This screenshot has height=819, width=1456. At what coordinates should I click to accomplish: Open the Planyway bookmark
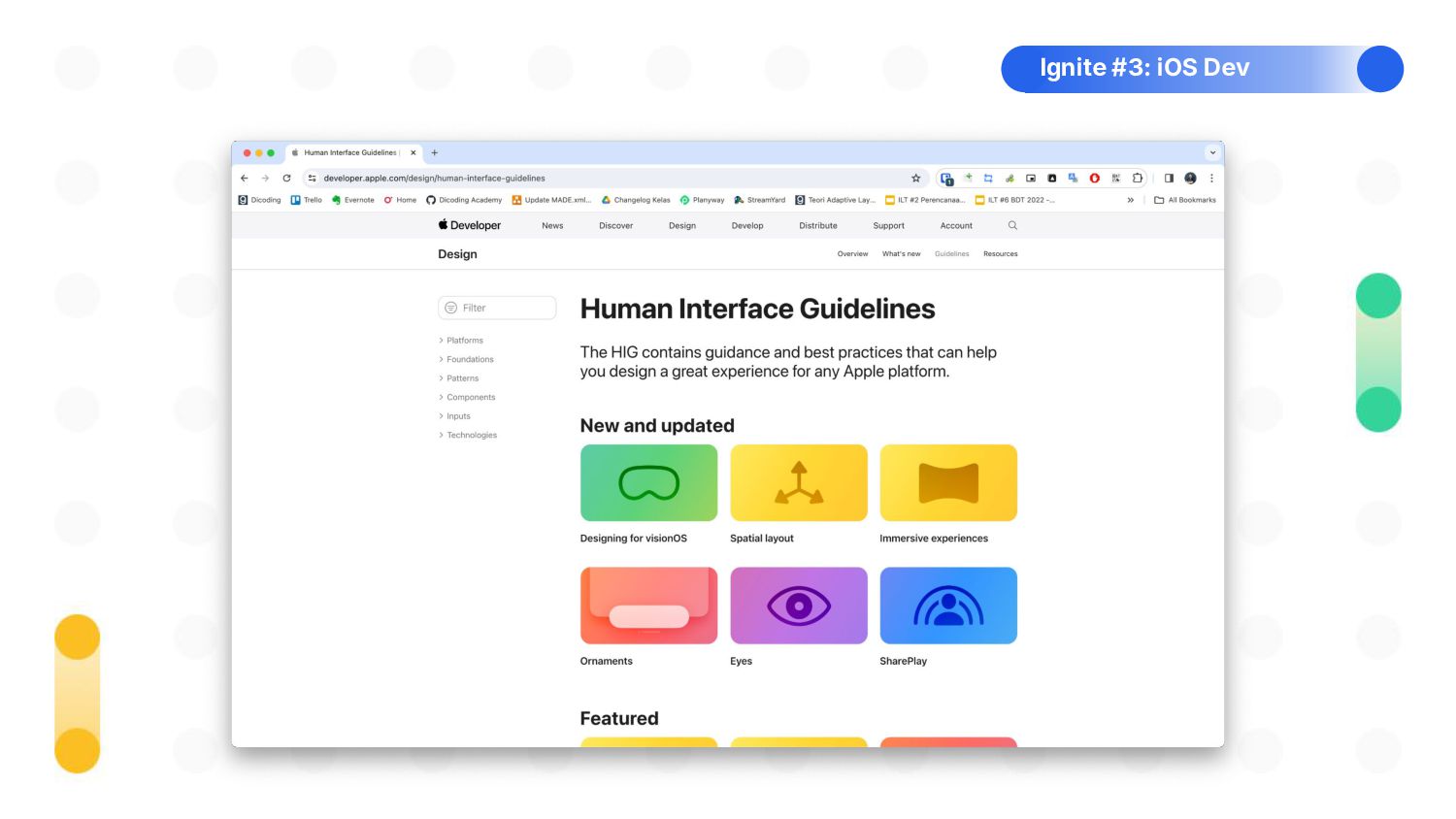(x=702, y=200)
